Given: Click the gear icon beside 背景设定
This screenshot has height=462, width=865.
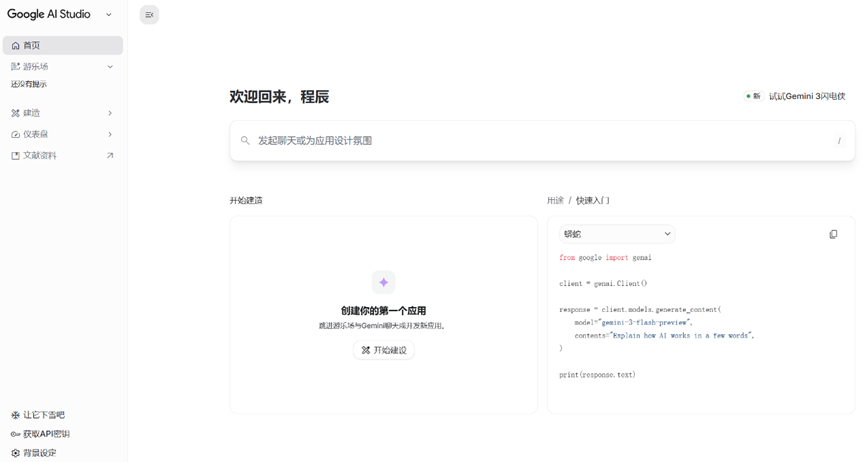Looking at the screenshot, I should click(x=15, y=453).
